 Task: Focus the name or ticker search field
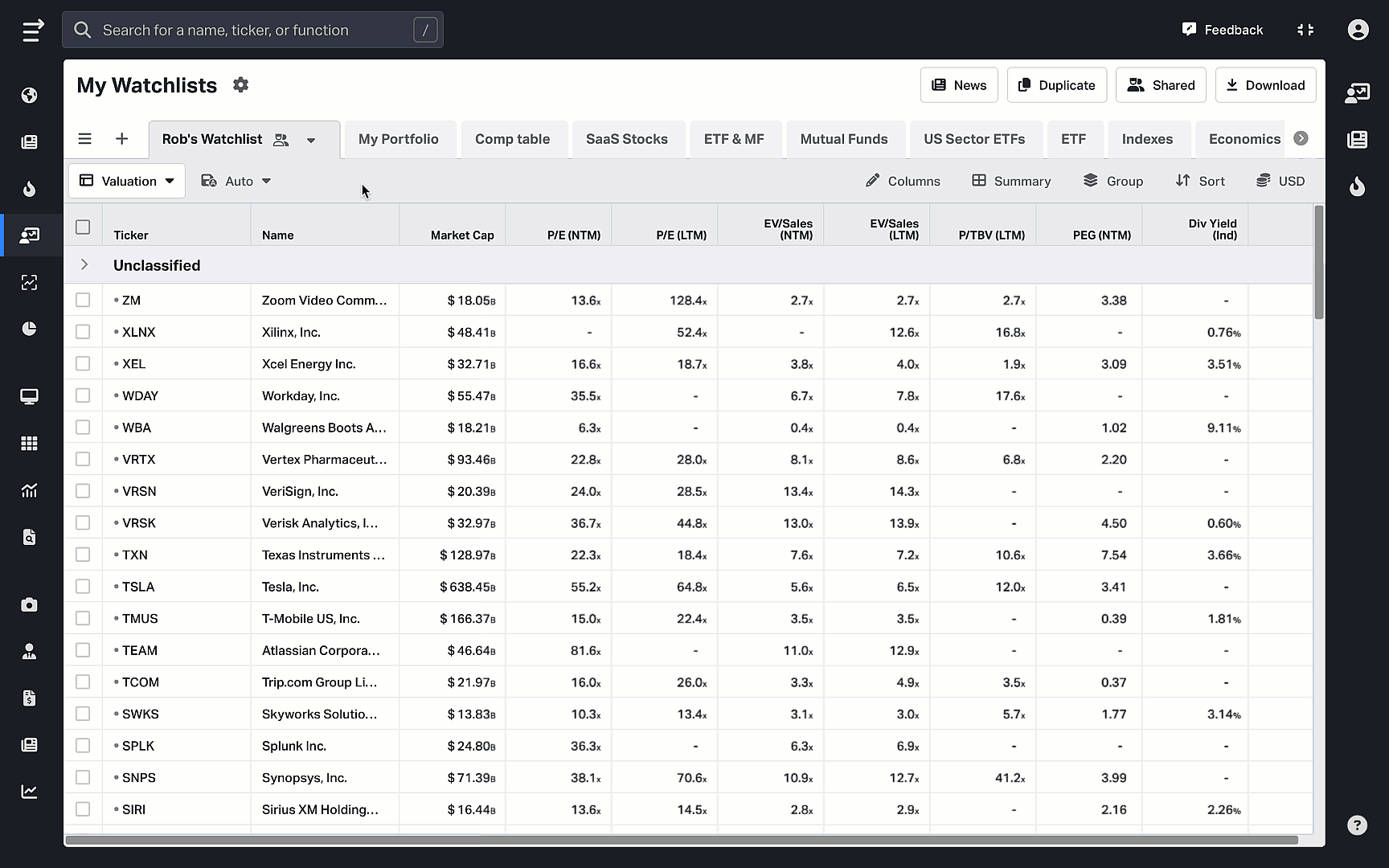point(252,30)
